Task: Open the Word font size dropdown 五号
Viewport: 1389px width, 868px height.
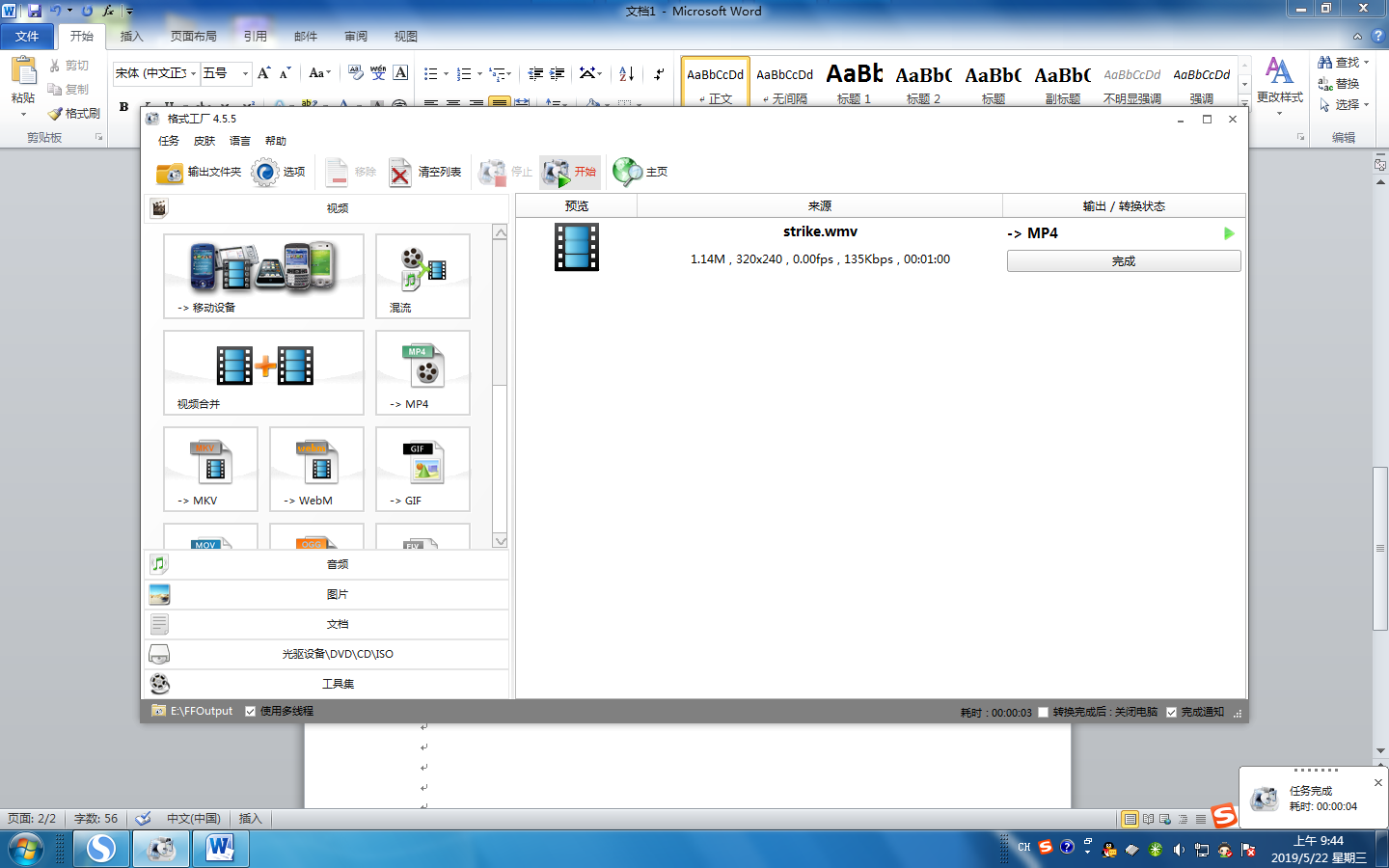Action: click(x=245, y=73)
